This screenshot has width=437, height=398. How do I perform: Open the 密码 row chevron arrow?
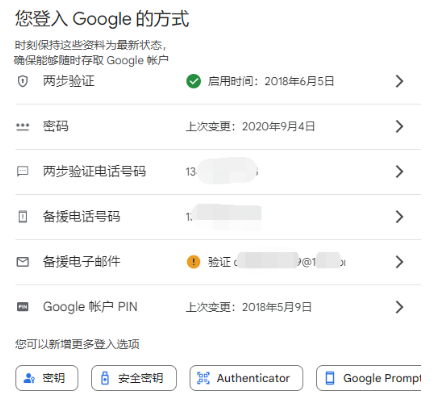click(399, 127)
